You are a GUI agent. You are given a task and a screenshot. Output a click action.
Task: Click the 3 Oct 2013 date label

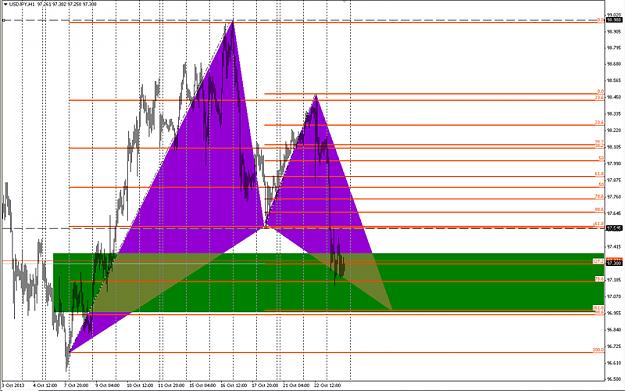pos(13,385)
